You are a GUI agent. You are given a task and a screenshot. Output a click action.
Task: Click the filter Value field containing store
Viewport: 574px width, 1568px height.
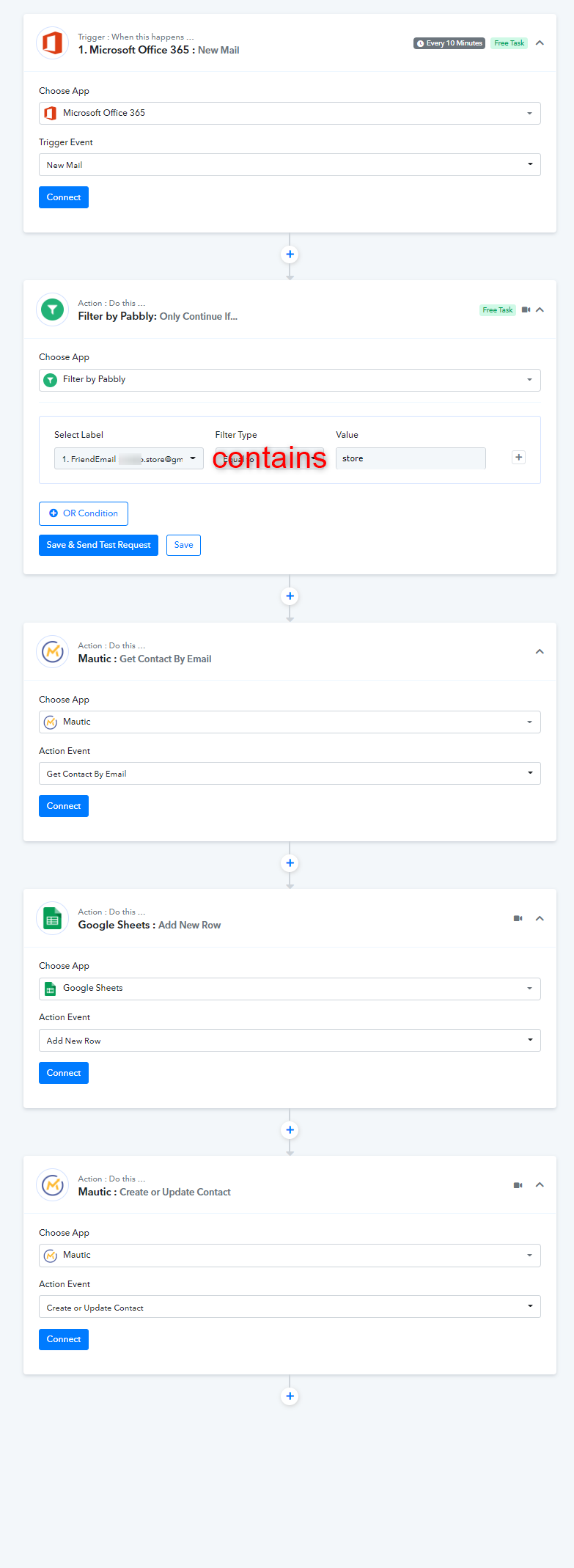[x=411, y=458]
